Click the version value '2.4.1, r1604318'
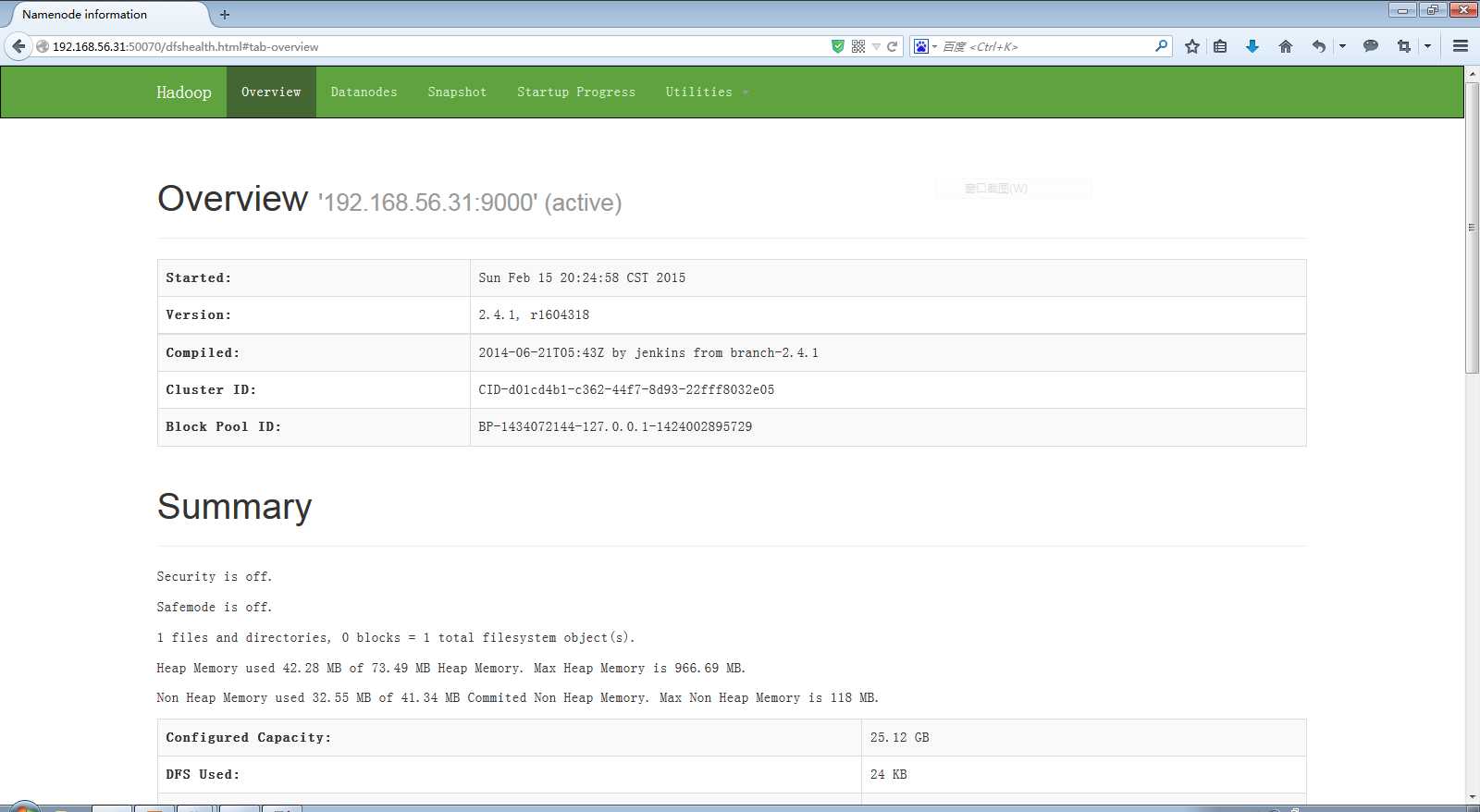This screenshot has width=1480, height=812. tap(534, 314)
